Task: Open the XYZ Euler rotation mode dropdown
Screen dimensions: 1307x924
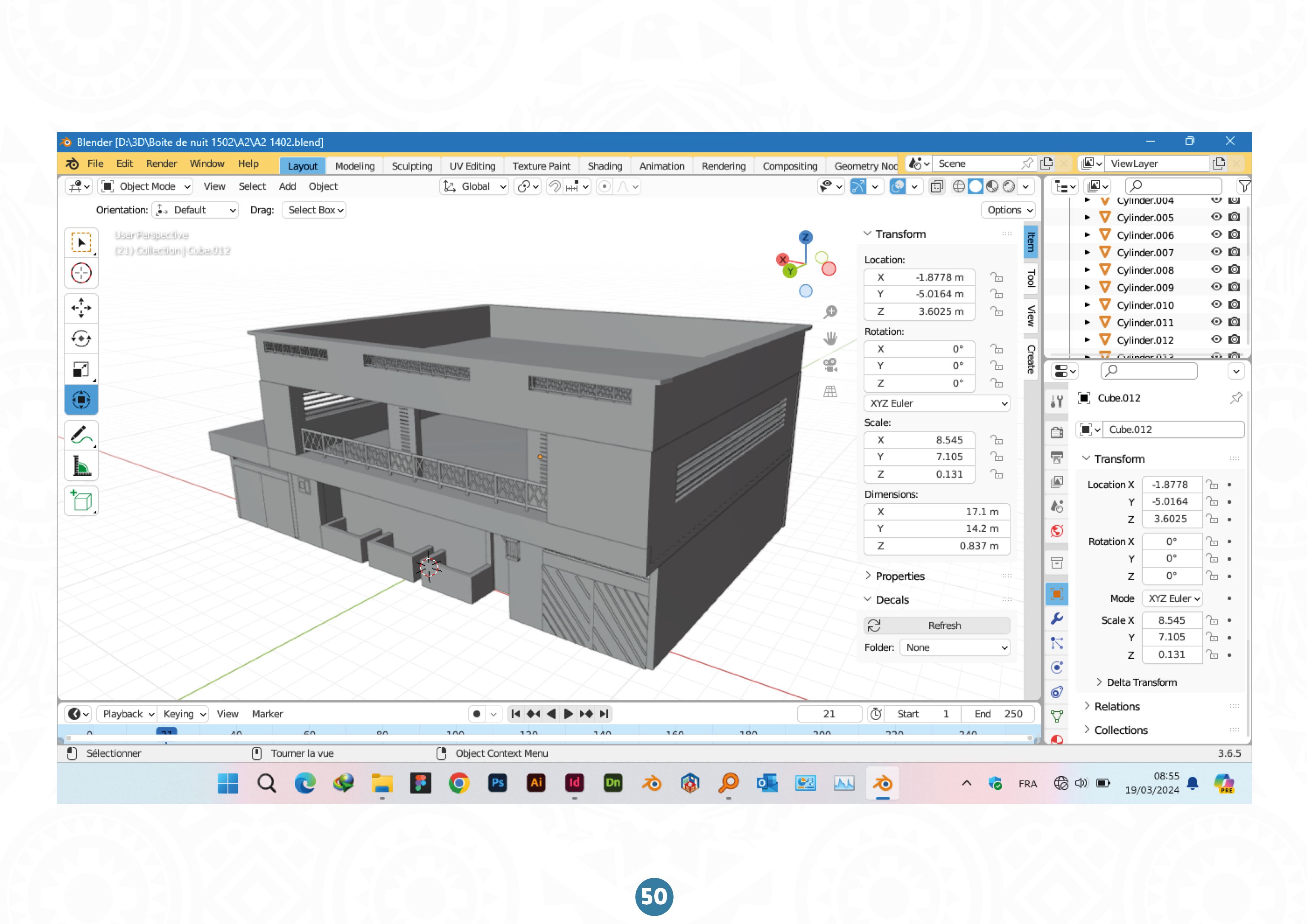Action: click(936, 403)
